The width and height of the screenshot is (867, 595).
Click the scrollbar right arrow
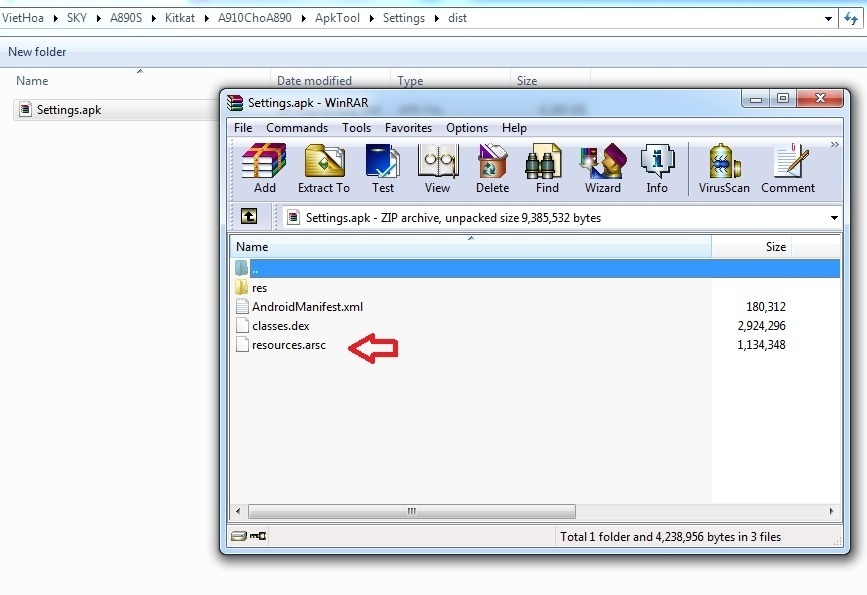click(831, 512)
